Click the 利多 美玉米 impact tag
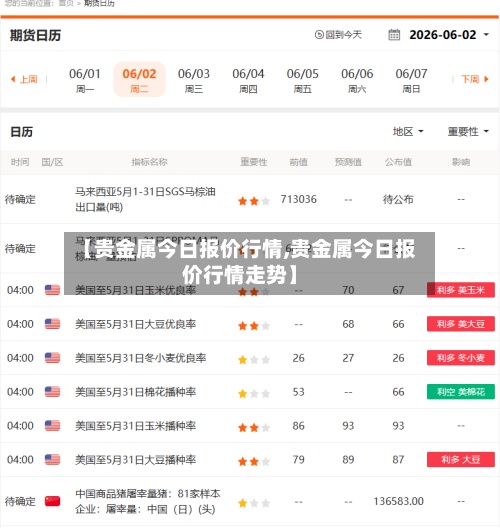 [x=461, y=290]
